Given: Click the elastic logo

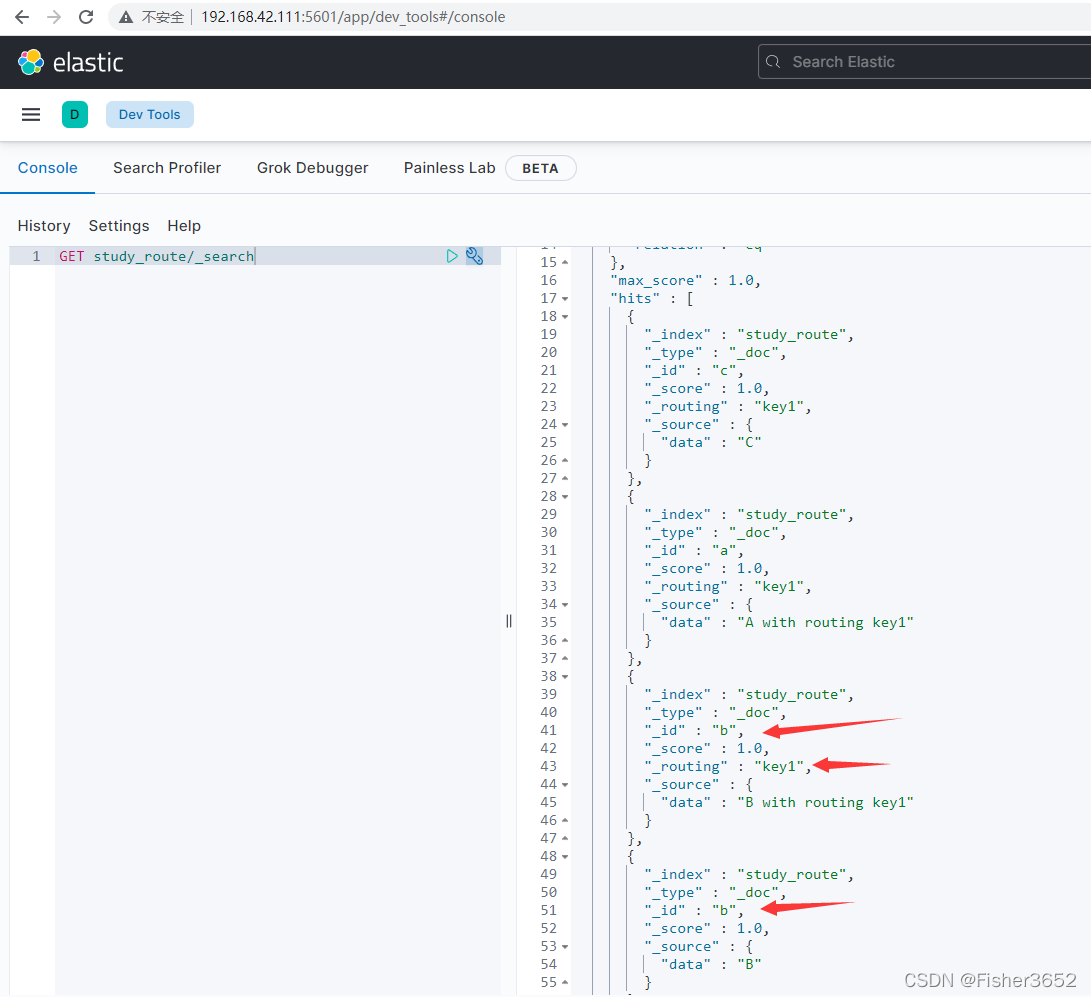Looking at the screenshot, I should point(70,63).
